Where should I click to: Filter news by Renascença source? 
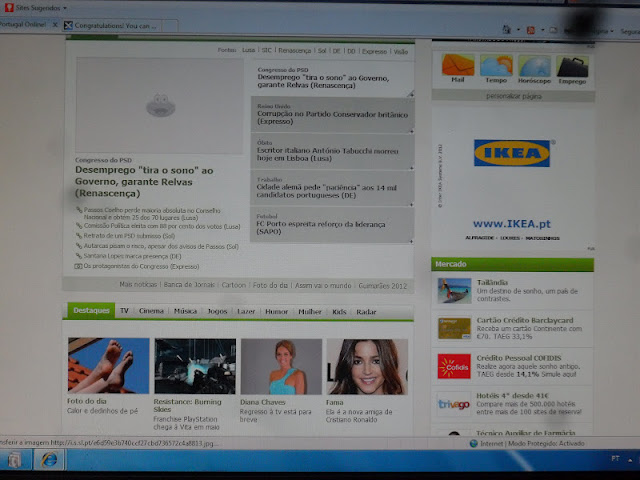[295, 51]
